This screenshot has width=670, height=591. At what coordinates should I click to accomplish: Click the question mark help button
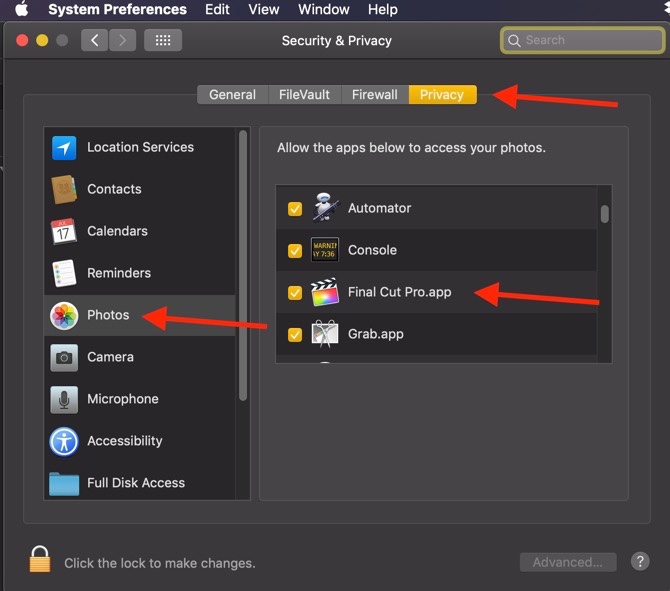[640, 561]
